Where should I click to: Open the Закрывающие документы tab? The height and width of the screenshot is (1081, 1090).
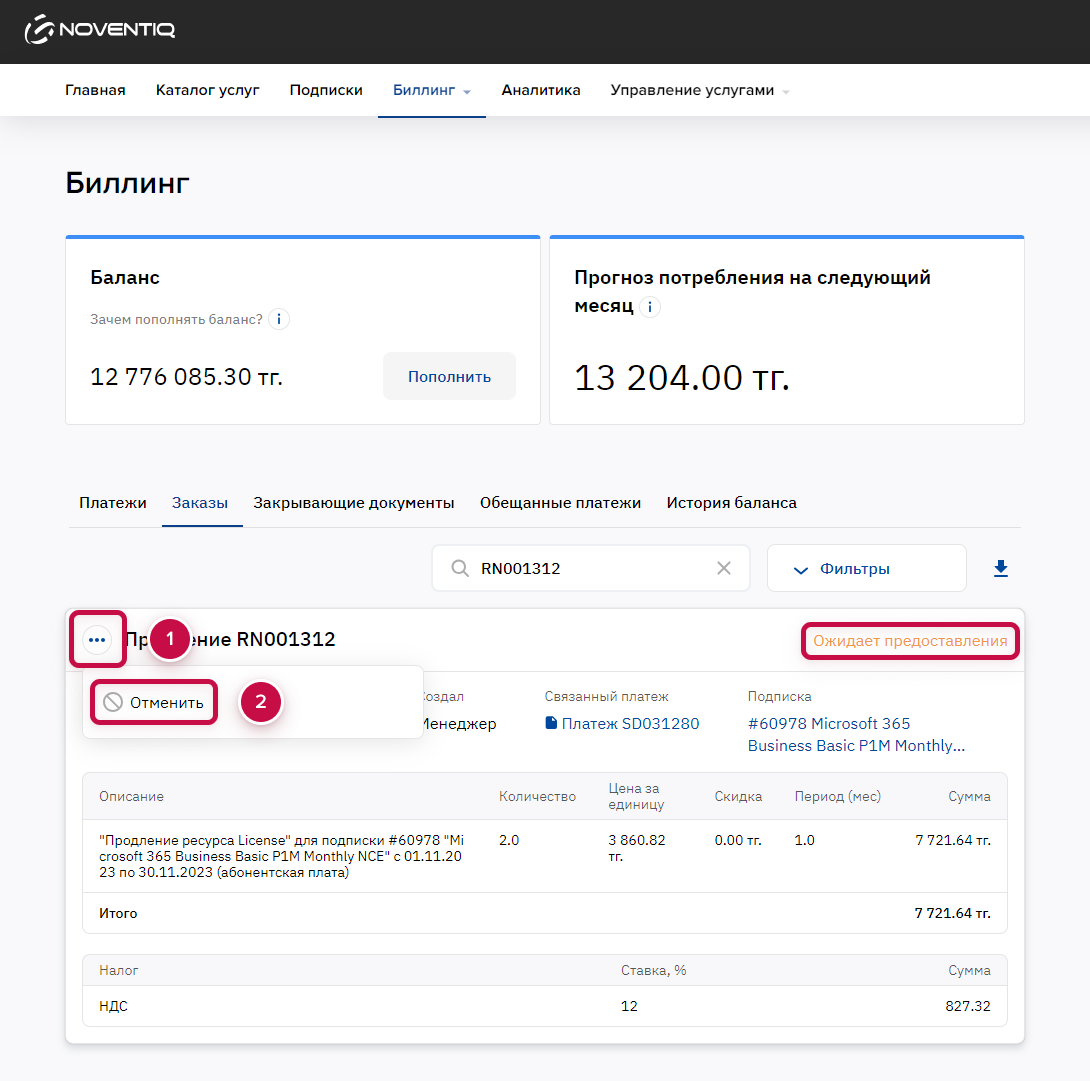pos(354,503)
